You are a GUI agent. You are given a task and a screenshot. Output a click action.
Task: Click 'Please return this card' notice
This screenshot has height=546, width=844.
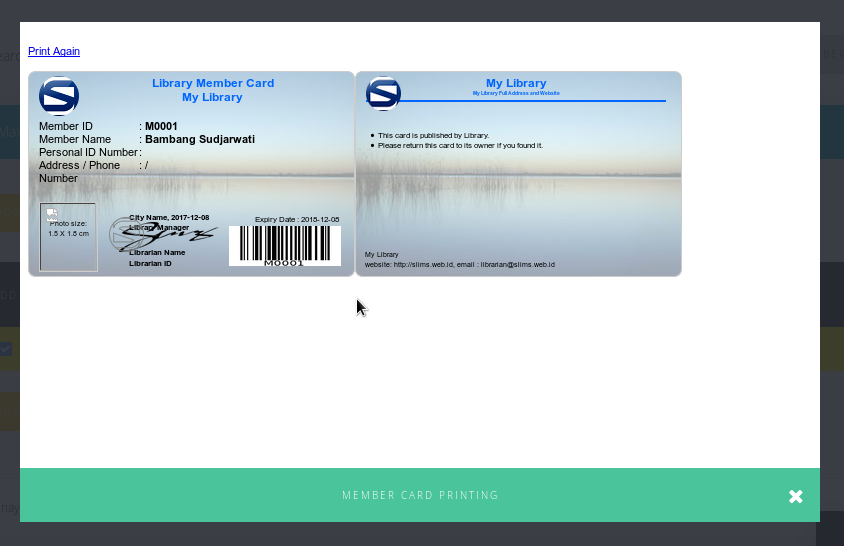pos(460,146)
